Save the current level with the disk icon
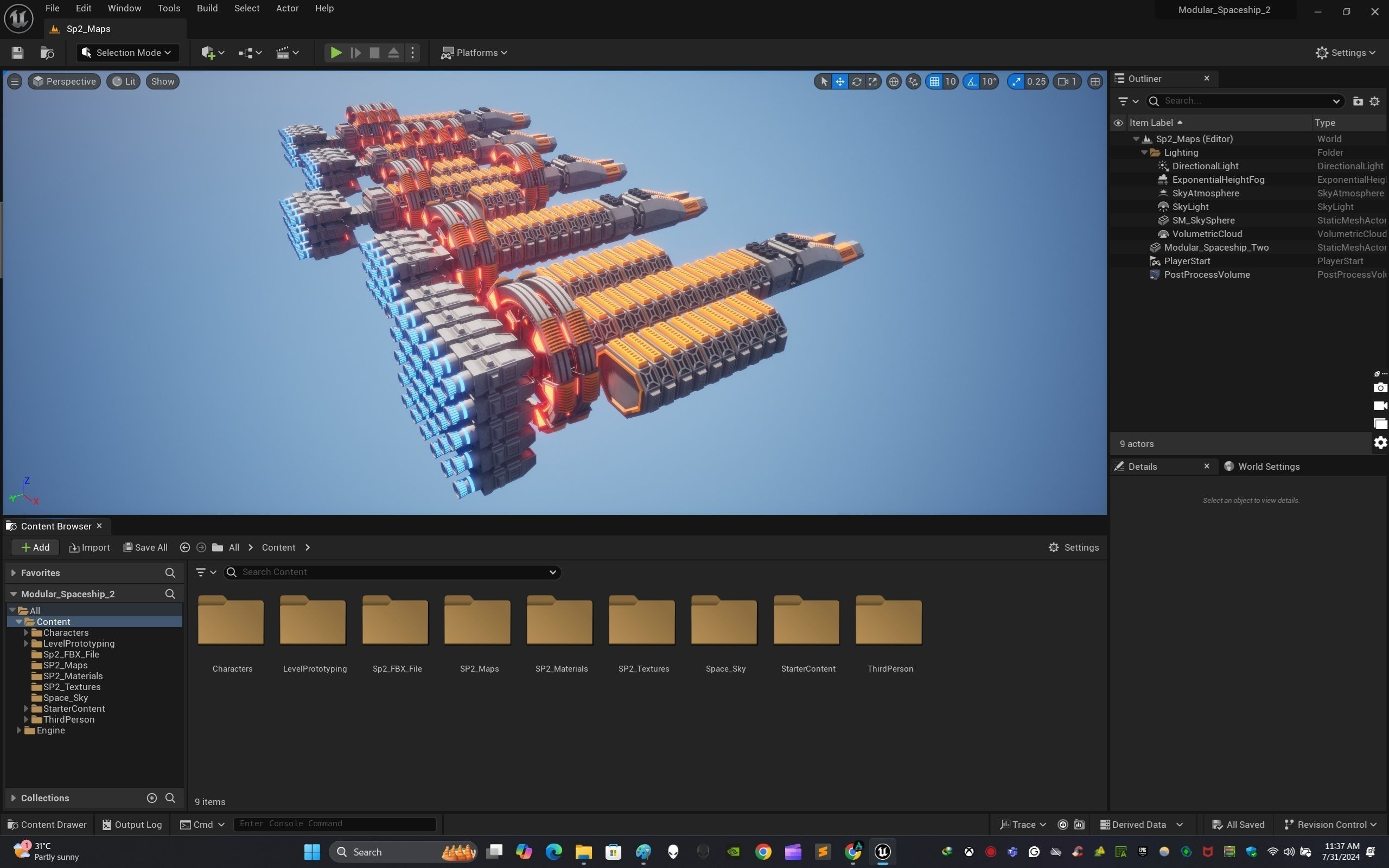1389x868 pixels. coord(17,53)
